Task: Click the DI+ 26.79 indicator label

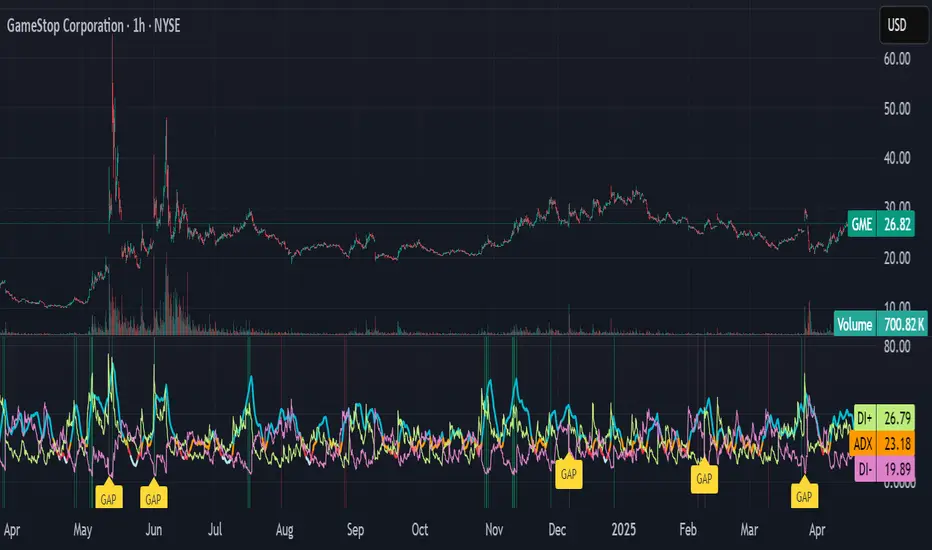Action: click(884, 418)
